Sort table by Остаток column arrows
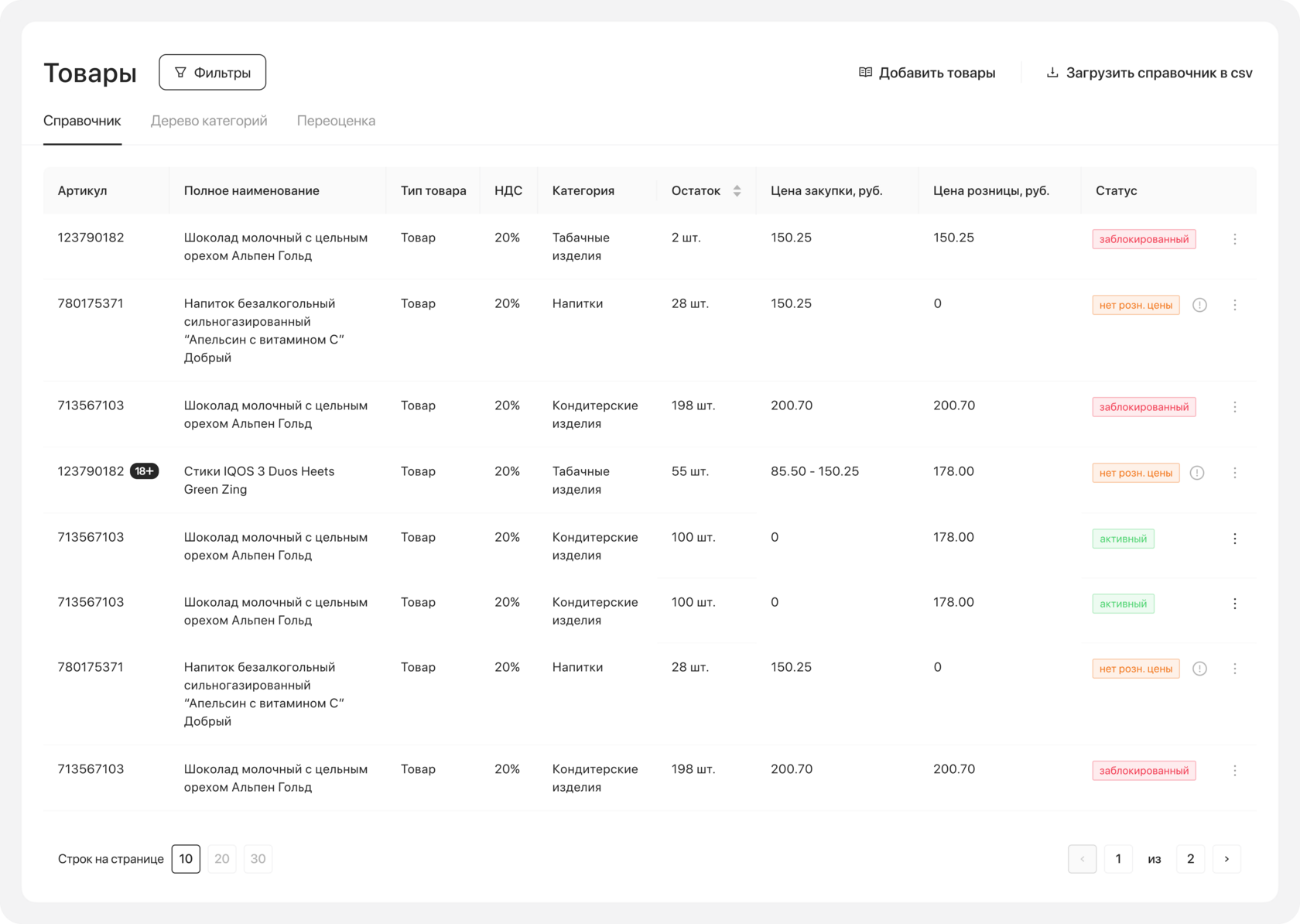The image size is (1300, 924). tap(737, 191)
